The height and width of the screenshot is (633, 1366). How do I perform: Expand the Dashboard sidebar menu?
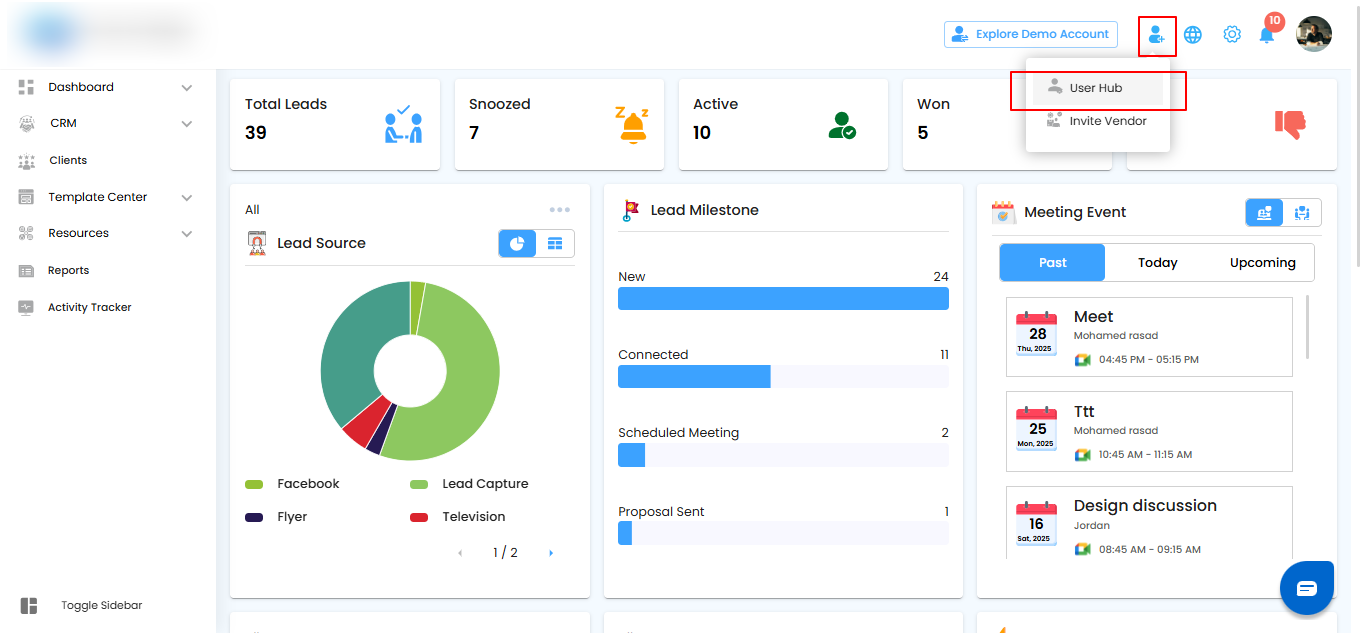click(x=186, y=88)
